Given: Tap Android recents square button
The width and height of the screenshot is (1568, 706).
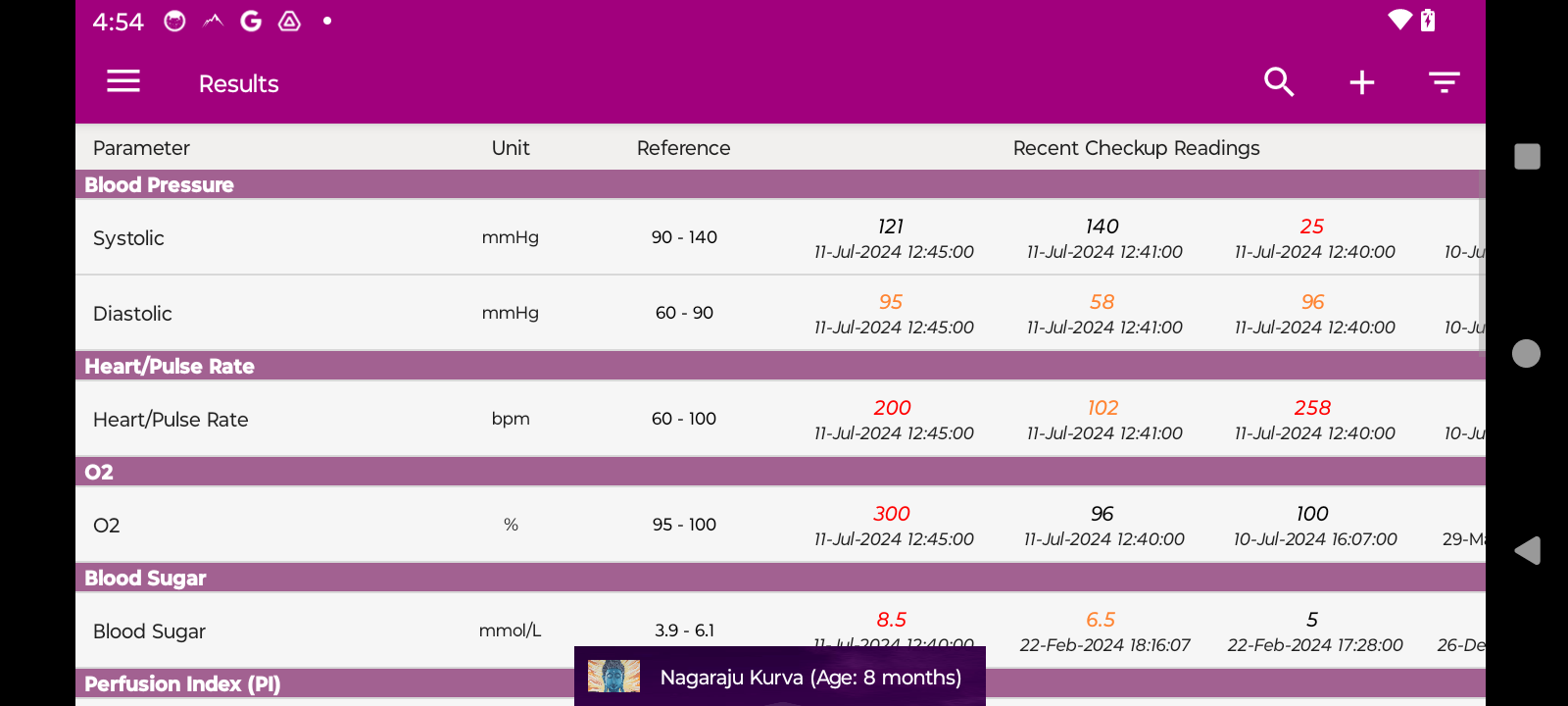Looking at the screenshot, I should [1527, 156].
